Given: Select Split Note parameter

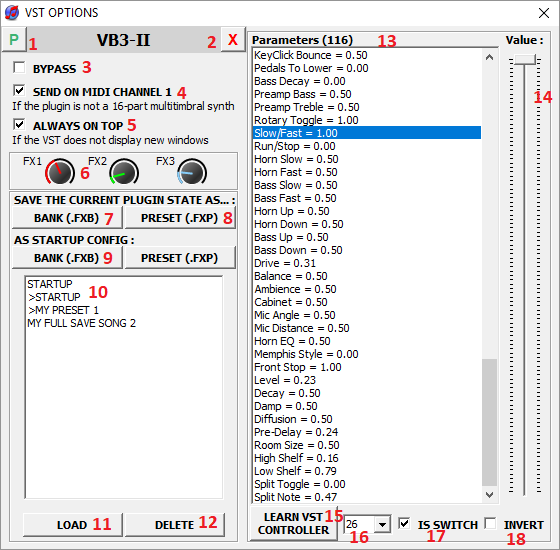Looking at the screenshot, I should (367, 497).
